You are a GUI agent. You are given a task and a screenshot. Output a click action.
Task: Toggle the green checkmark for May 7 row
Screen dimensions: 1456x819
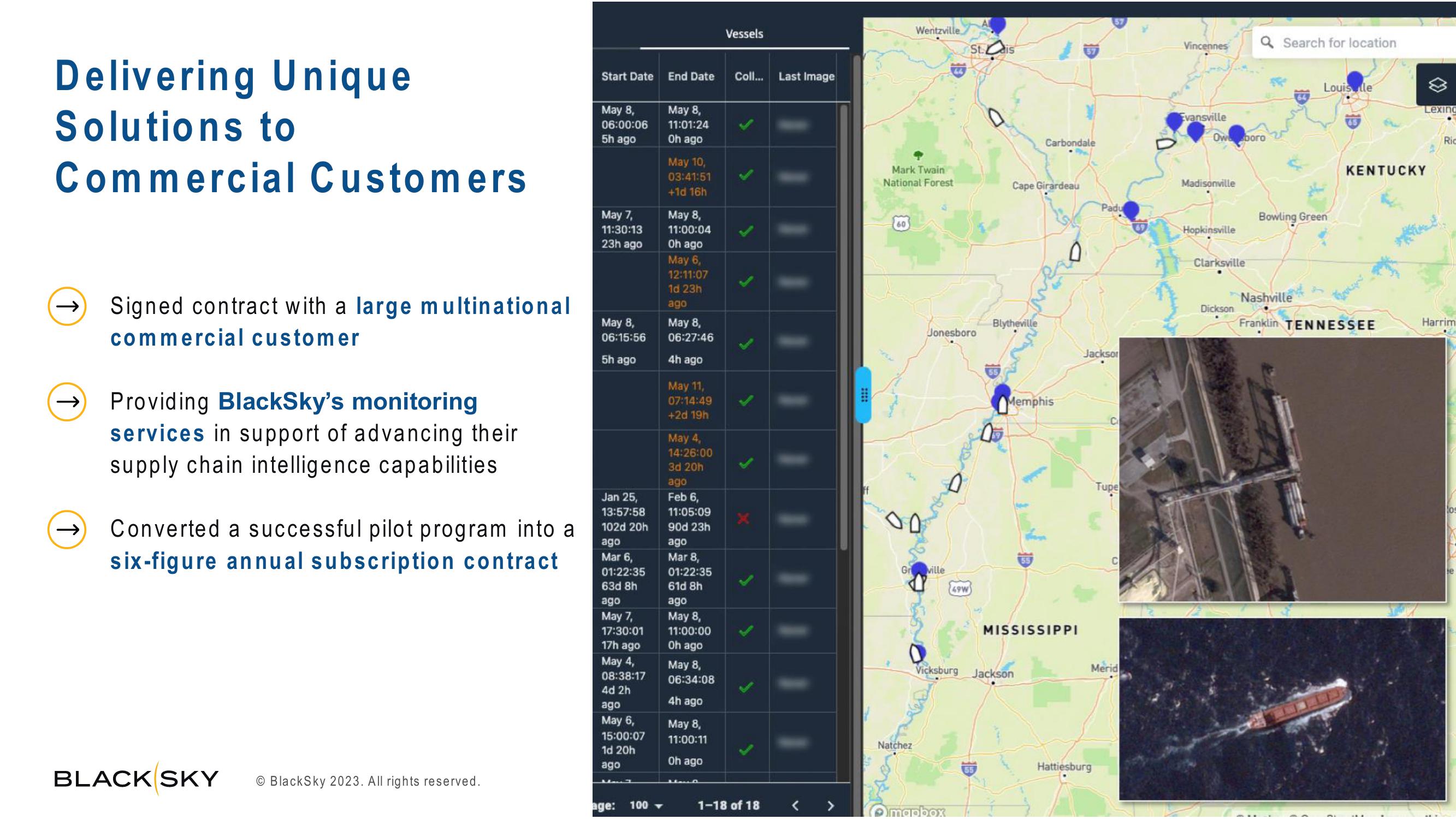point(744,229)
